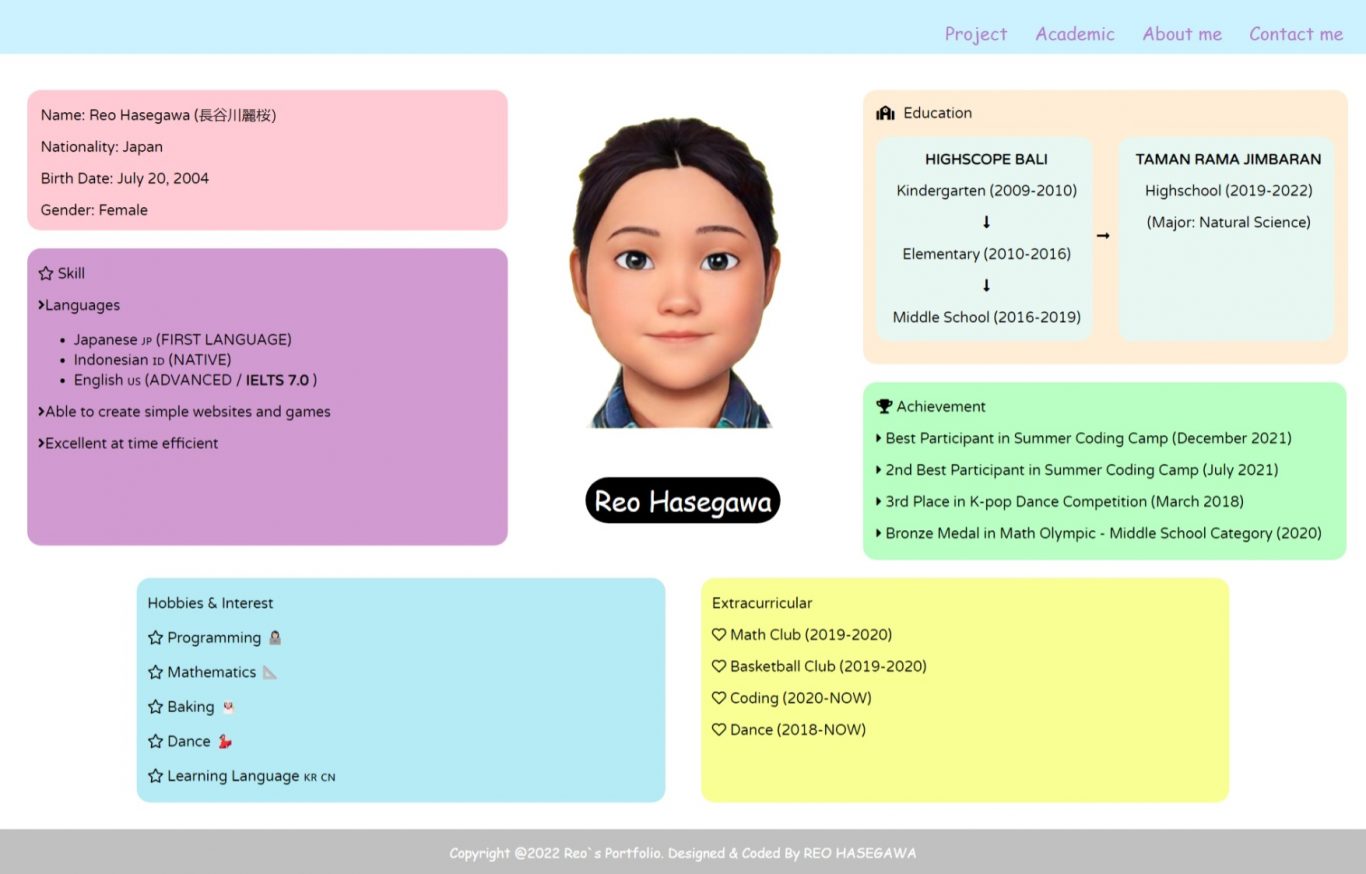Screen dimensions: 1366x874
Task: Navigate to the Contact me link
Action: (x=1296, y=34)
